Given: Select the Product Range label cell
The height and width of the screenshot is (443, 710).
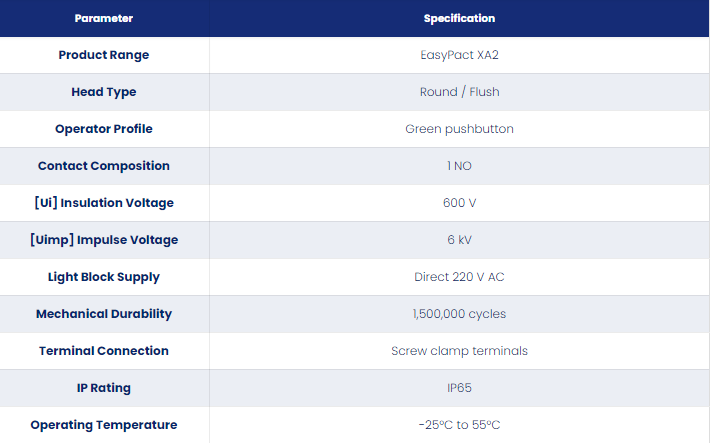Looking at the screenshot, I should pos(104,55).
